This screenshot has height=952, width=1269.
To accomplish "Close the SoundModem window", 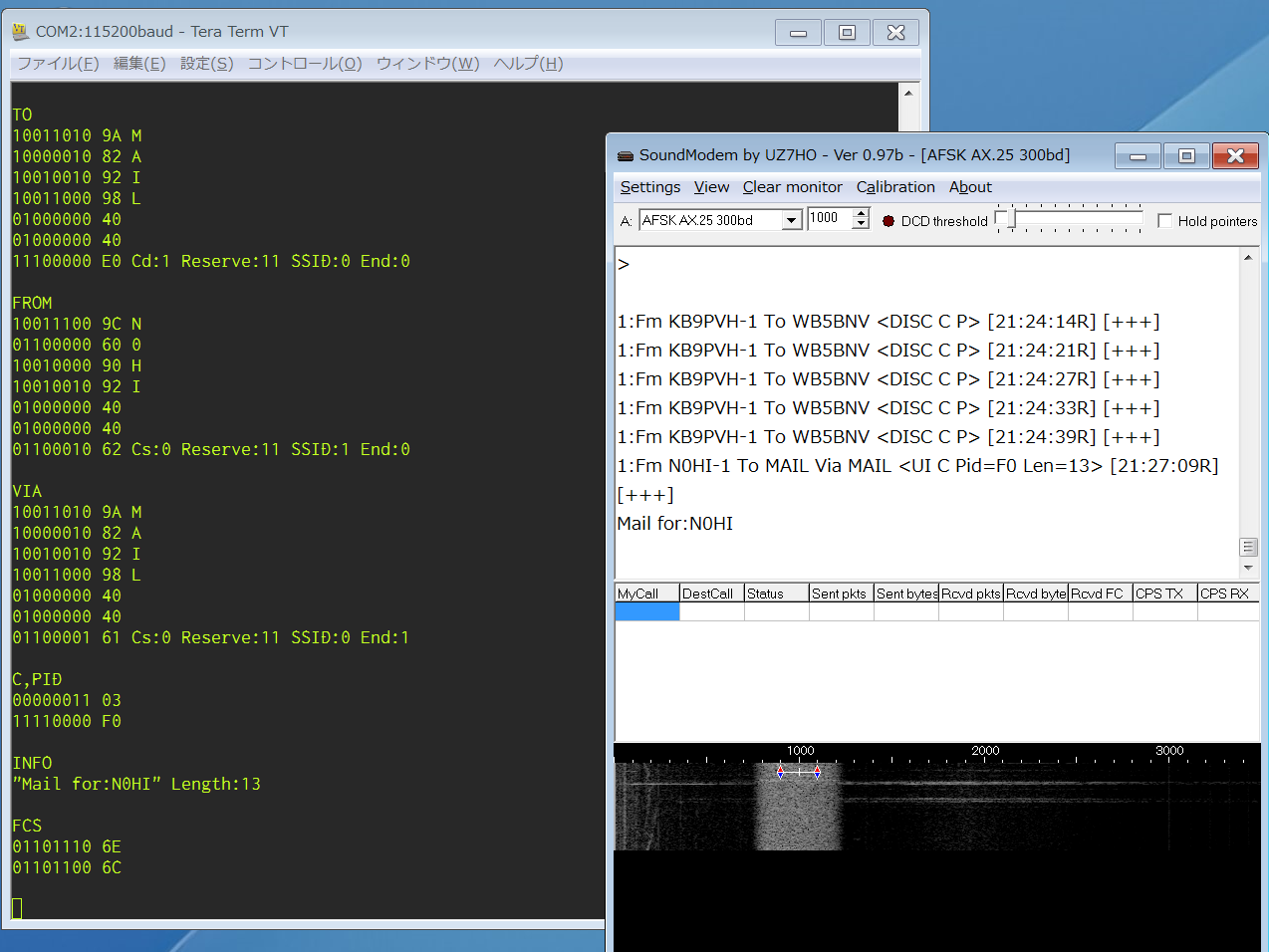I will pyautogui.click(x=1235, y=156).
